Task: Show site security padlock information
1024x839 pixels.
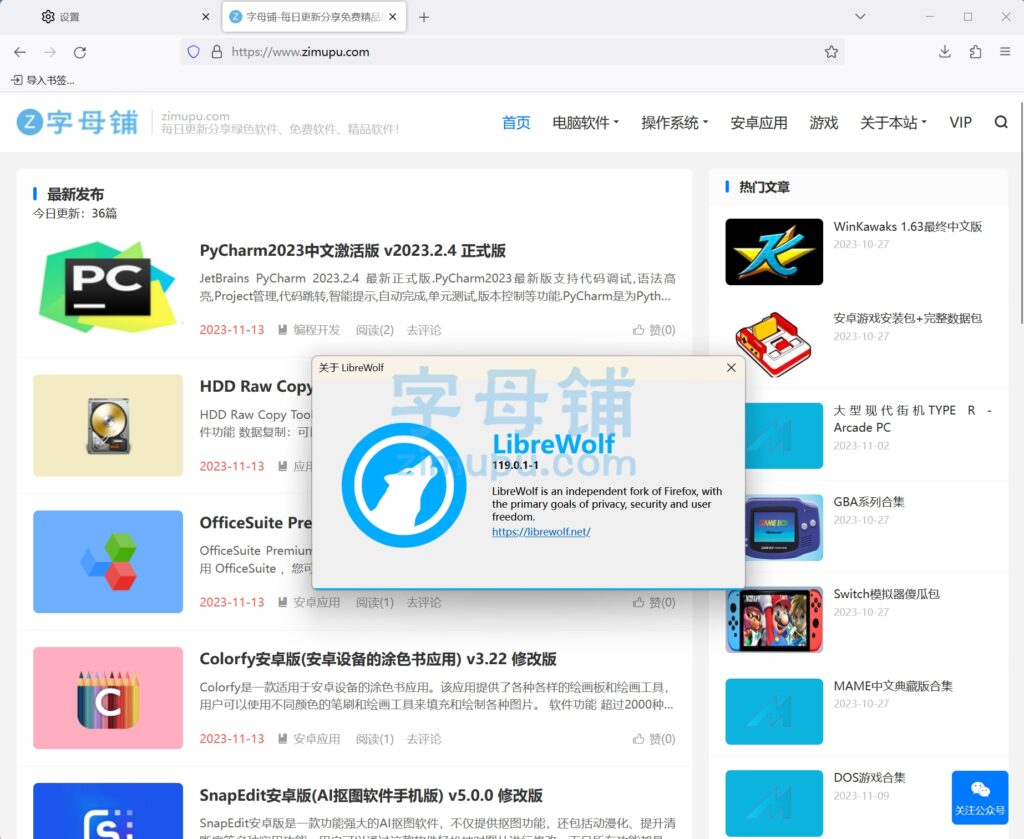Action: point(217,52)
